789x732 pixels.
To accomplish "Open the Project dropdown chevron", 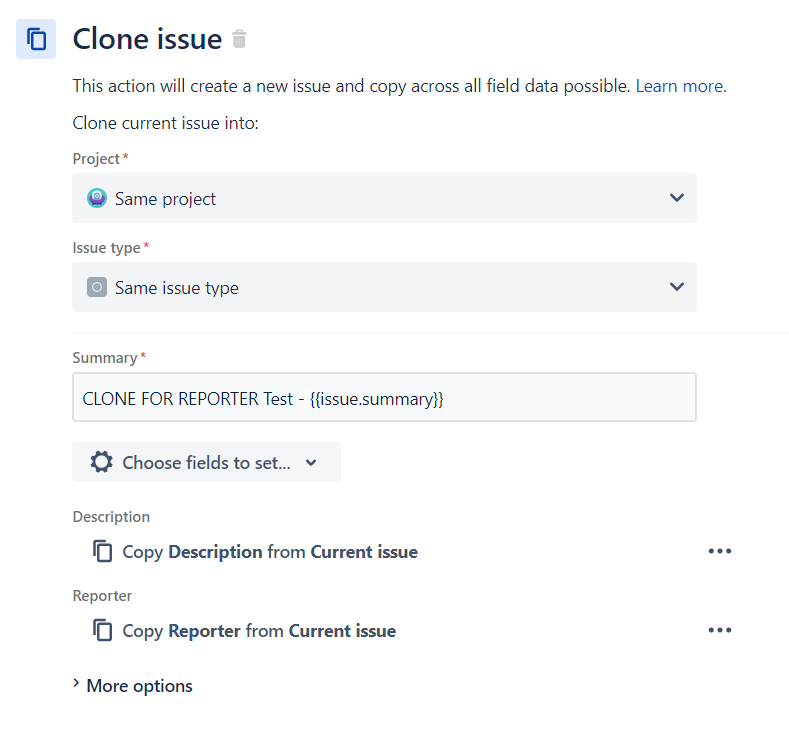I will (x=677, y=198).
